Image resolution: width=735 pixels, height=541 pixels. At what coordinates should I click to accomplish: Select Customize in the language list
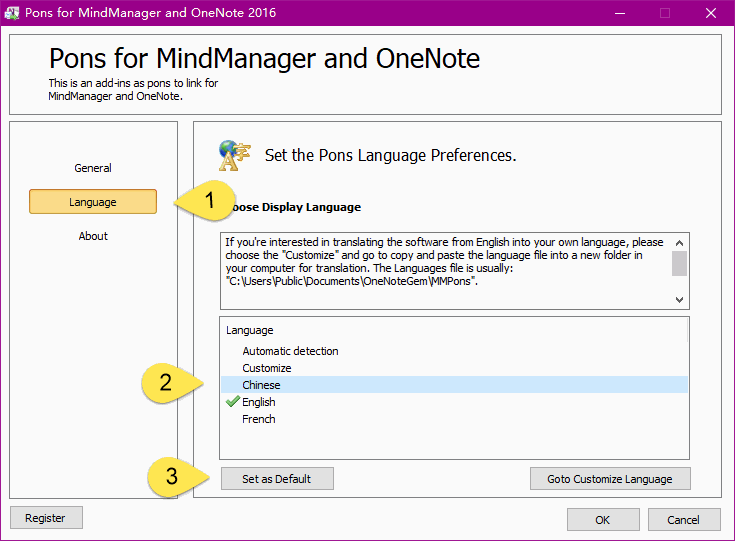coord(454,368)
